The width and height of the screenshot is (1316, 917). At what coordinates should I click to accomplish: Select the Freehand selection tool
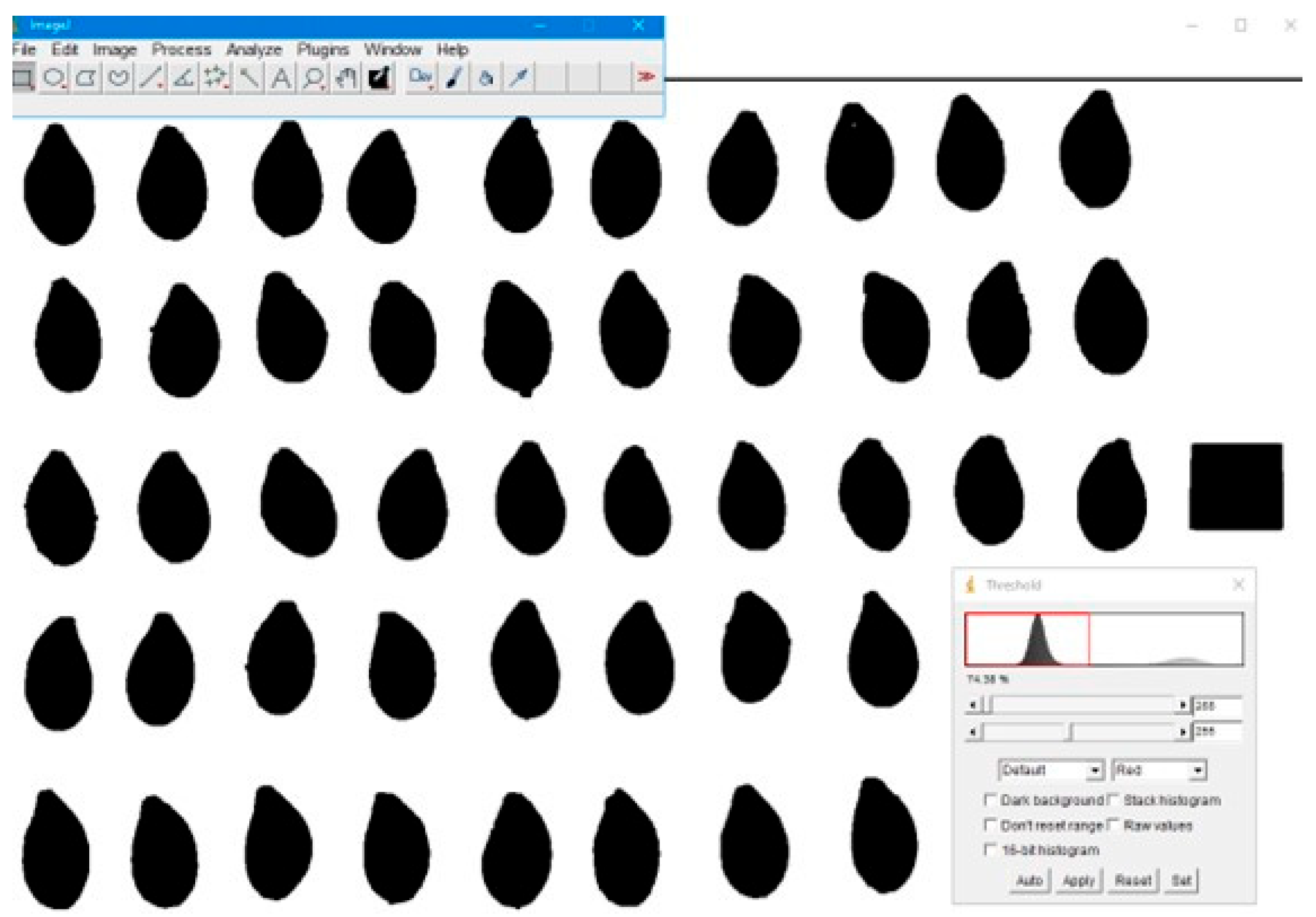pyautogui.click(x=118, y=77)
